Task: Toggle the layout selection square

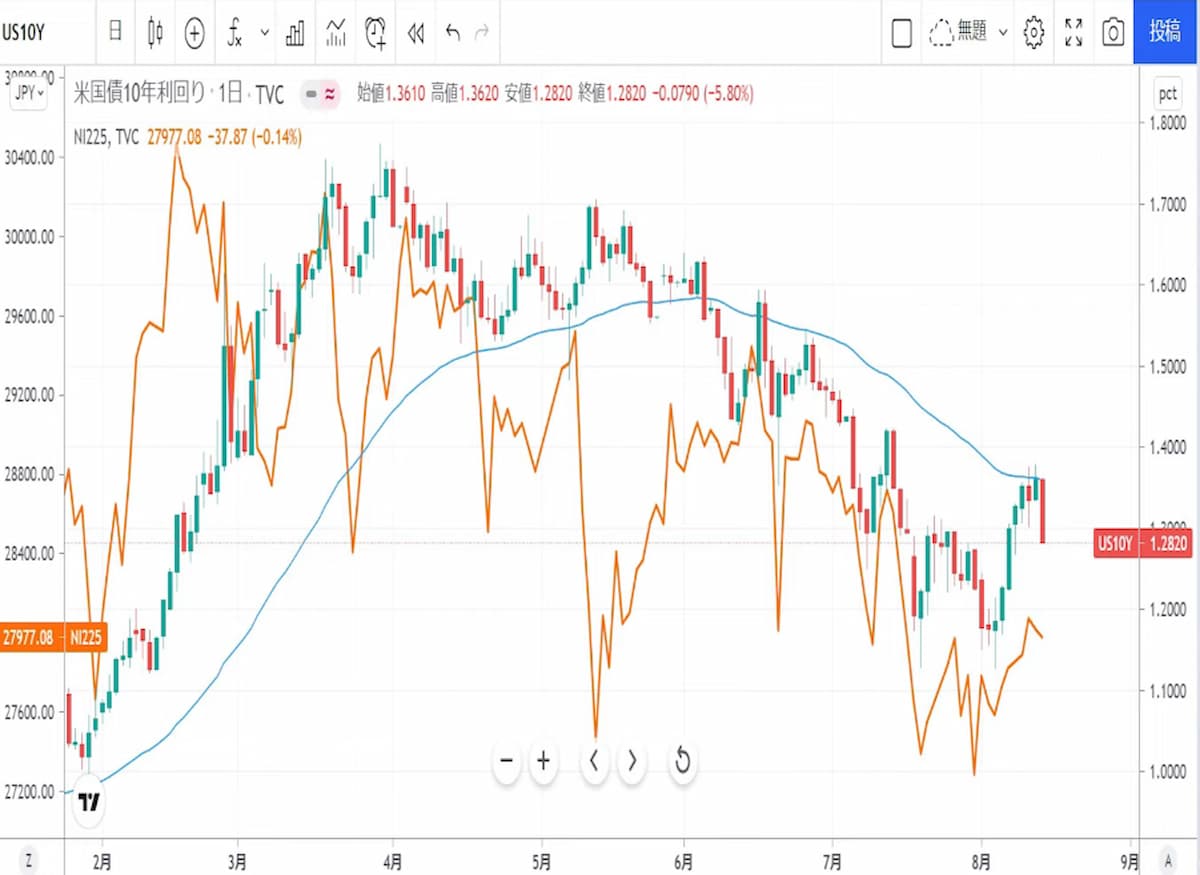Action: point(901,32)
